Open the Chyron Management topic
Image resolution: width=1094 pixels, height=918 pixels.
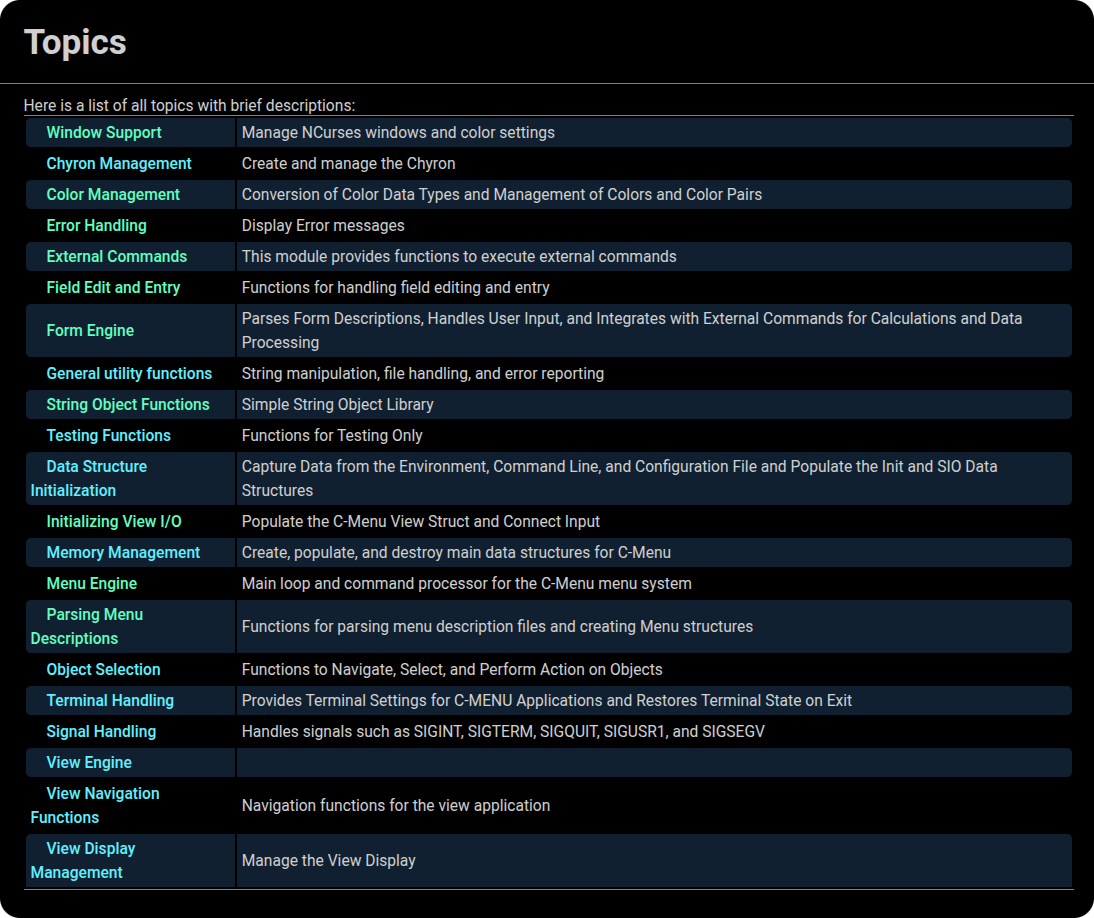[x=119, y=163]
